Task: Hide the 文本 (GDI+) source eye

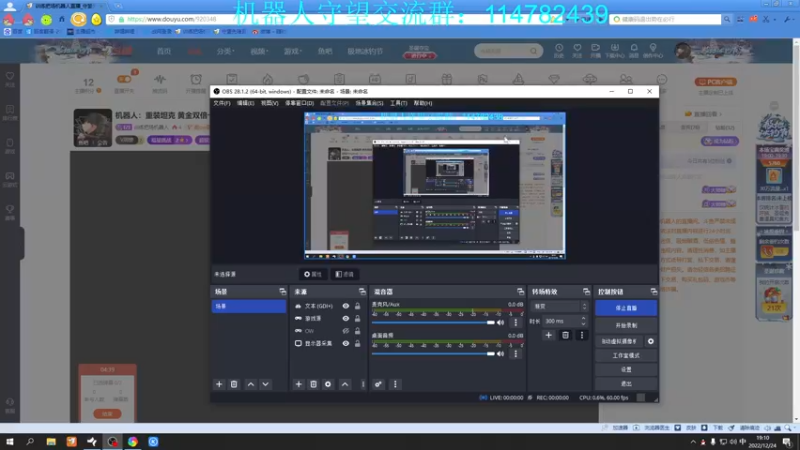Action: click(345, 306)
